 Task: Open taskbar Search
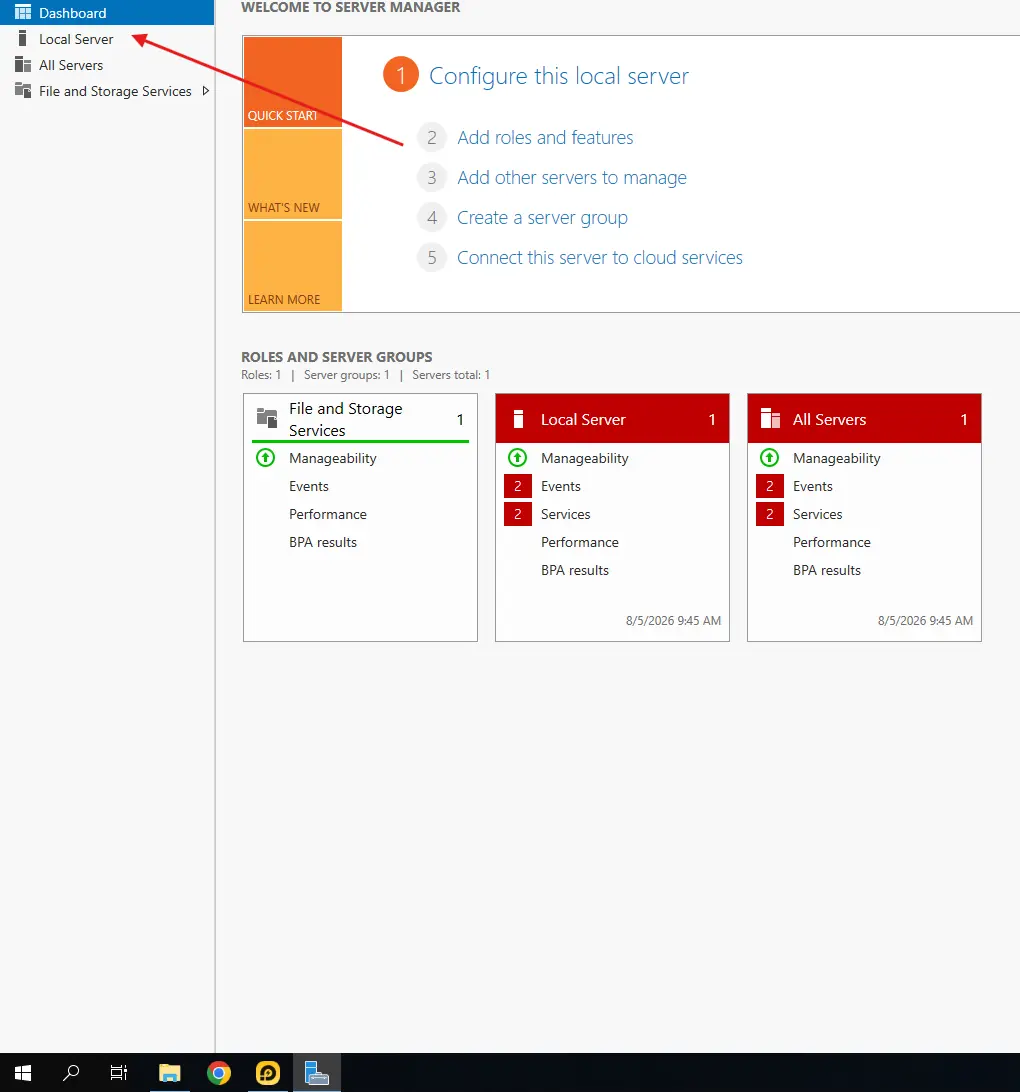tap(70, 1072)
